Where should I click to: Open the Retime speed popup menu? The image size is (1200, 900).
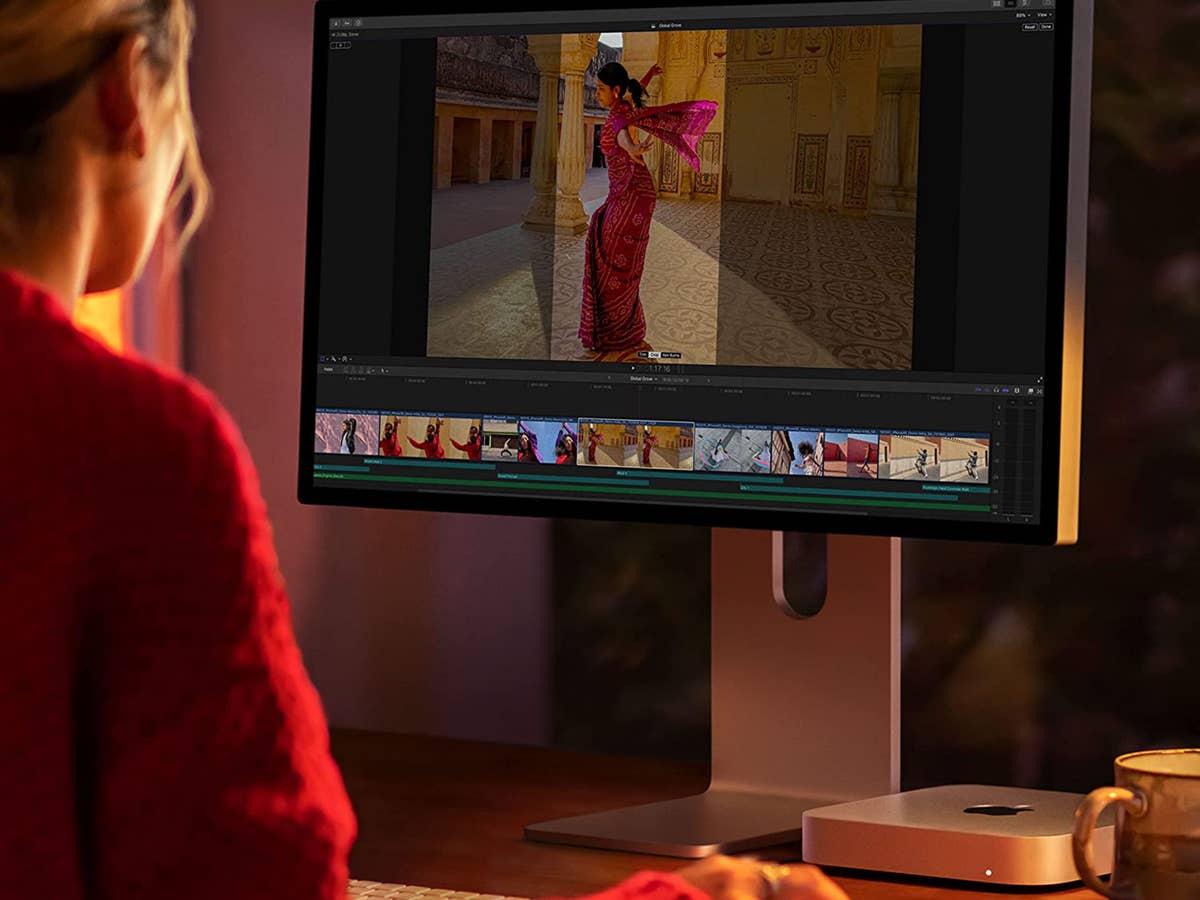click(346, 359)
